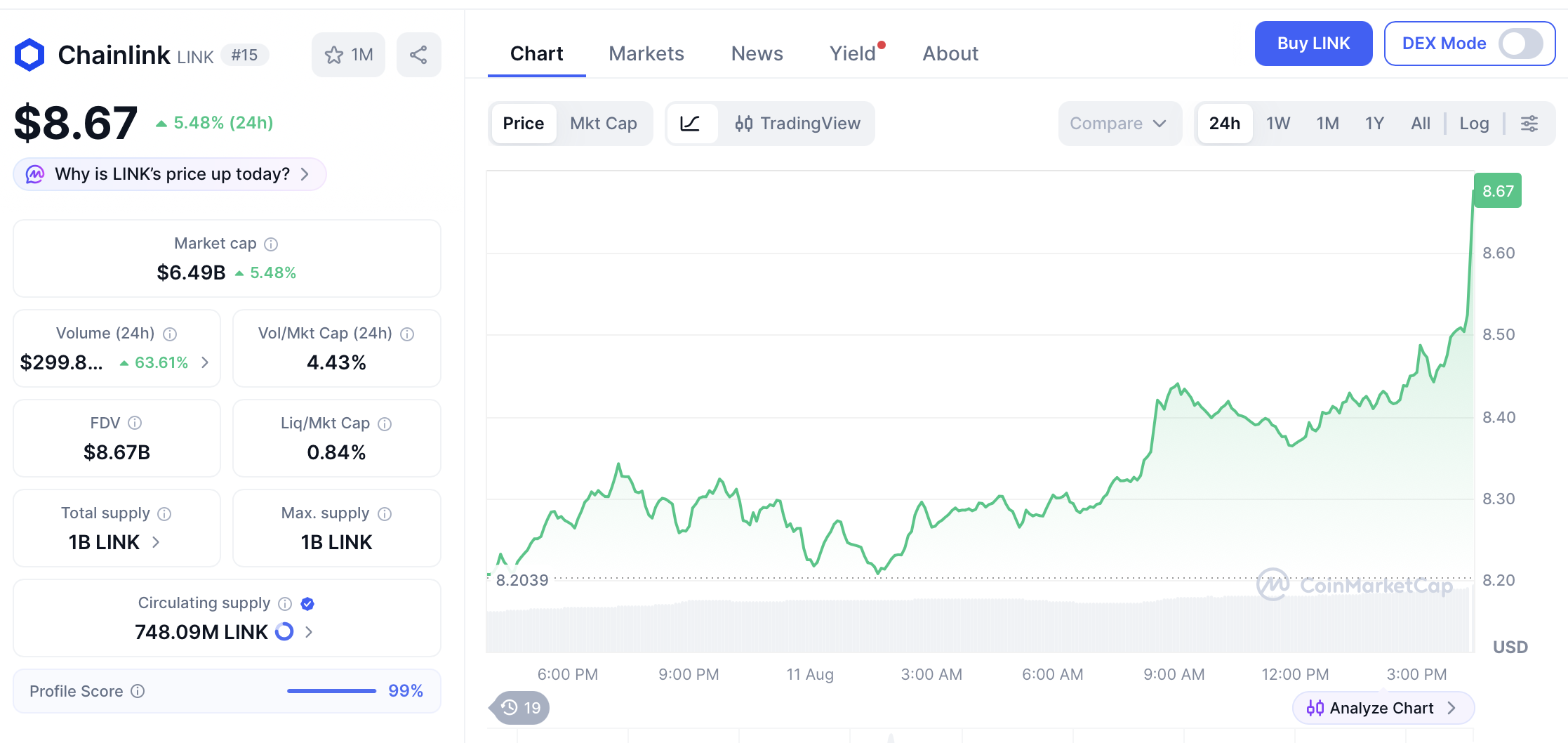Viewport: 1568px width, 743px height.
Task: Select Mkt Cap chart view
Action: (x=604, y=124)
